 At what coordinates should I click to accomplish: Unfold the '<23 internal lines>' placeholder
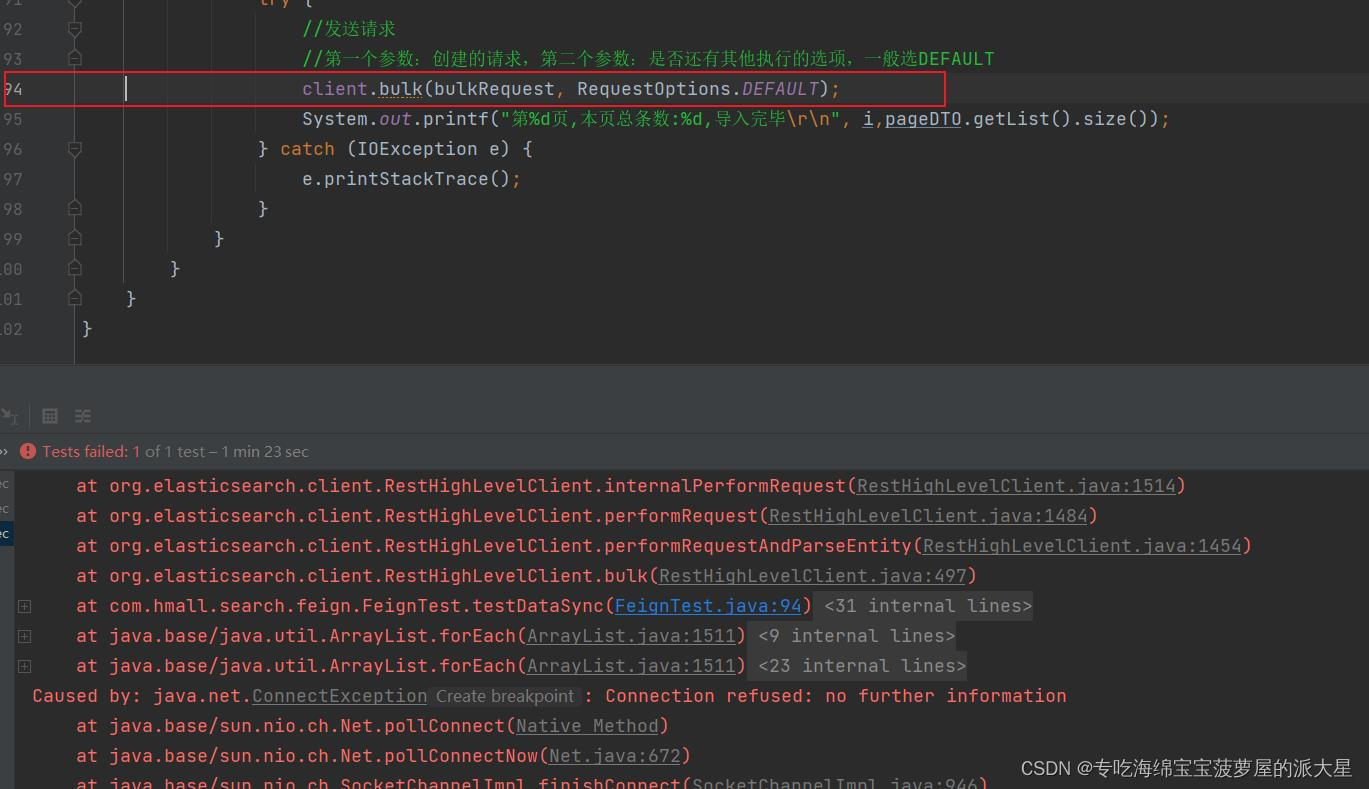[x=861, y=666]
